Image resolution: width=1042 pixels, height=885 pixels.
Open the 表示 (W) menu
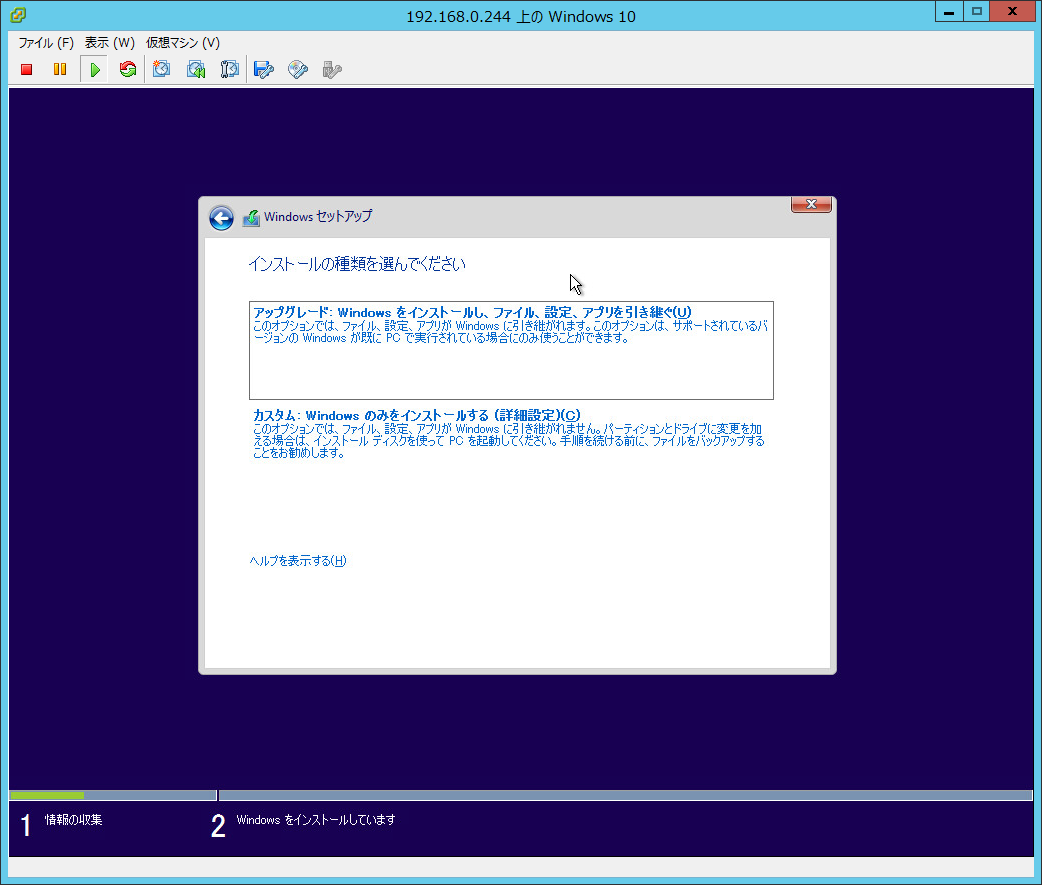110,43
